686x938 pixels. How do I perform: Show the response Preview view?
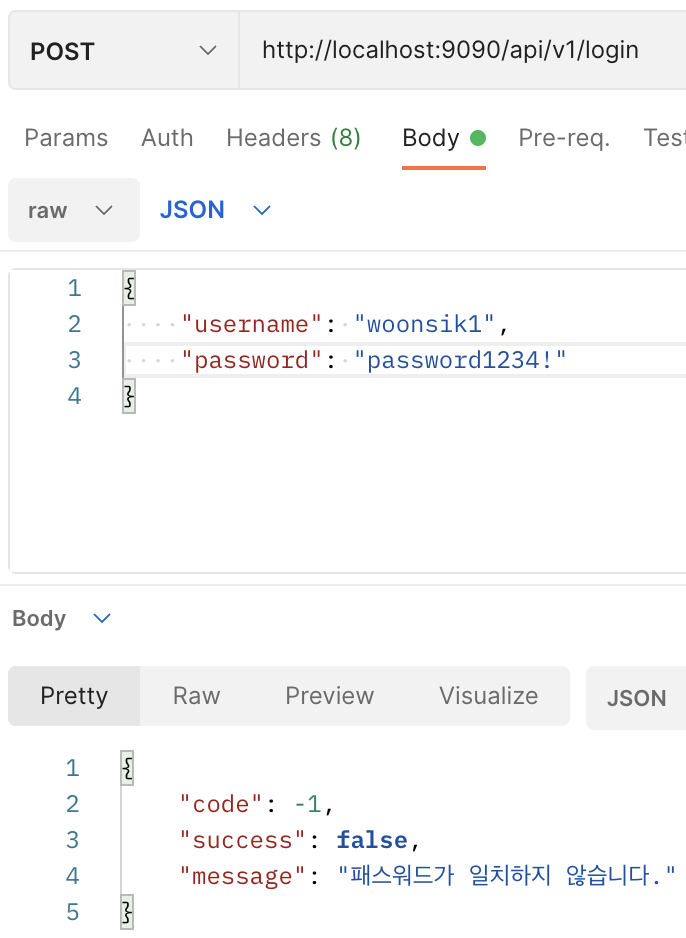pos(329,696)
